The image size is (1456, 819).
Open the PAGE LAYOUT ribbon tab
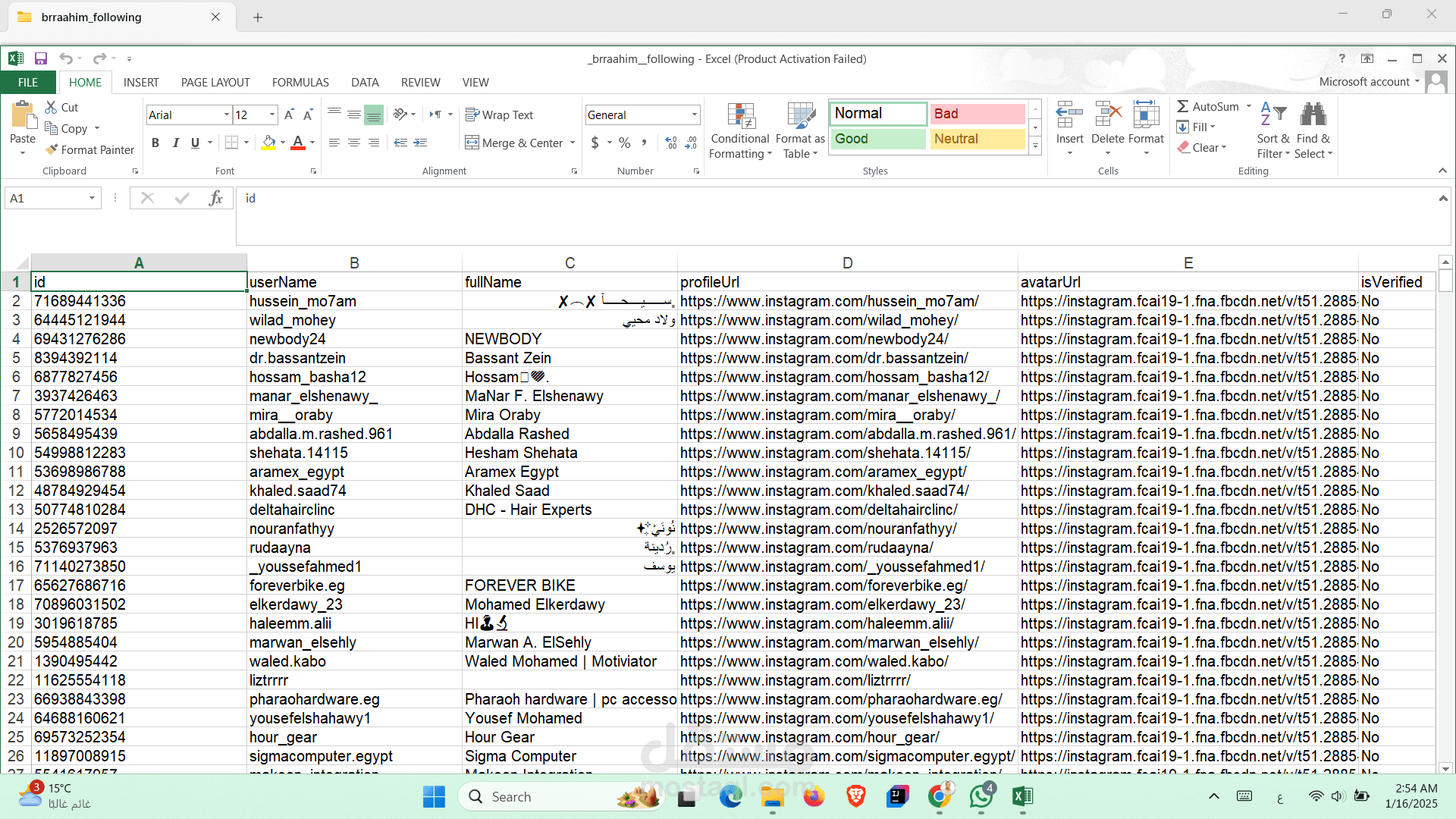tap(215, 83)
